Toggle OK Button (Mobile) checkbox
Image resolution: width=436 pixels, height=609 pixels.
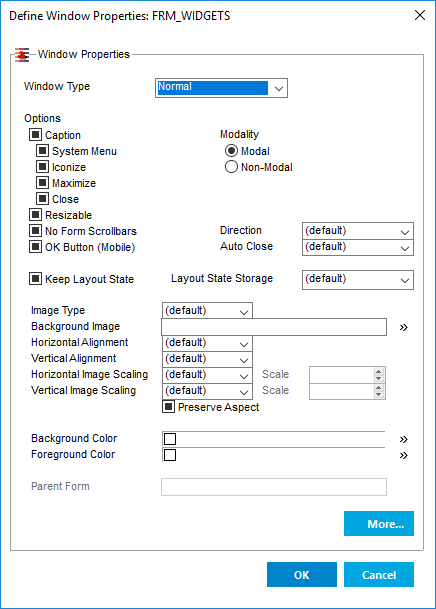click(35, 247)
